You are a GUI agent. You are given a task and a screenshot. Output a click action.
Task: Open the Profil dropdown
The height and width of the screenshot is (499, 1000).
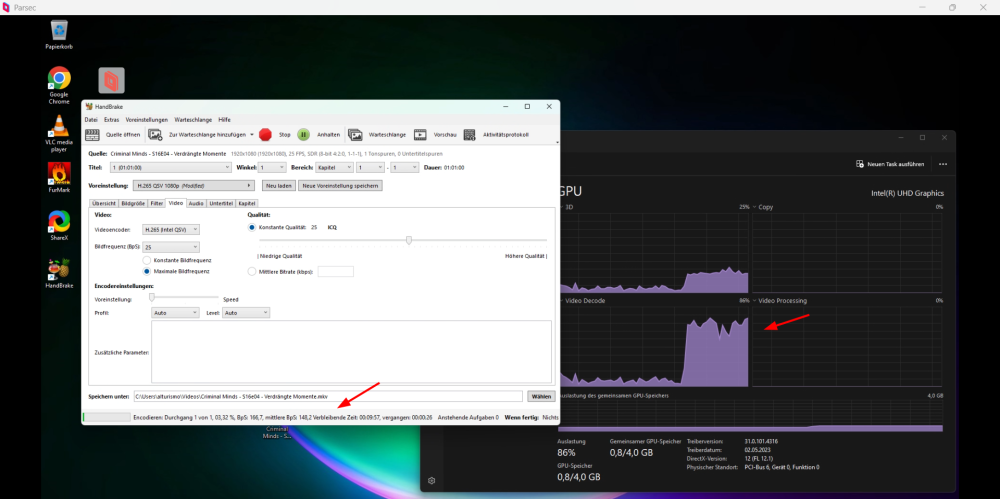coord(175,313)
